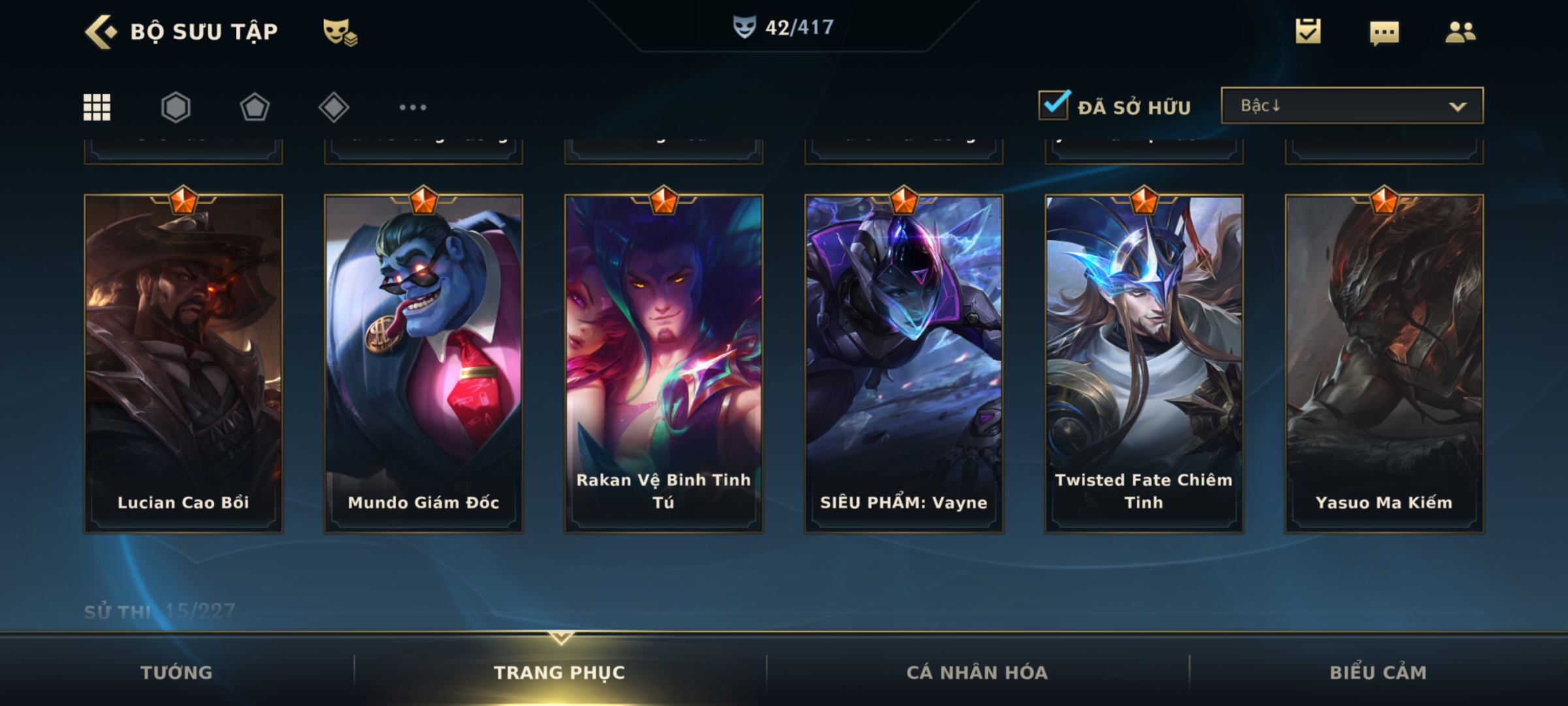Viewport: 1568px width, 706px height.
Task: Expand sort options with dropdown chevron
Action: pyautogui.click(x=1458, y=107)
